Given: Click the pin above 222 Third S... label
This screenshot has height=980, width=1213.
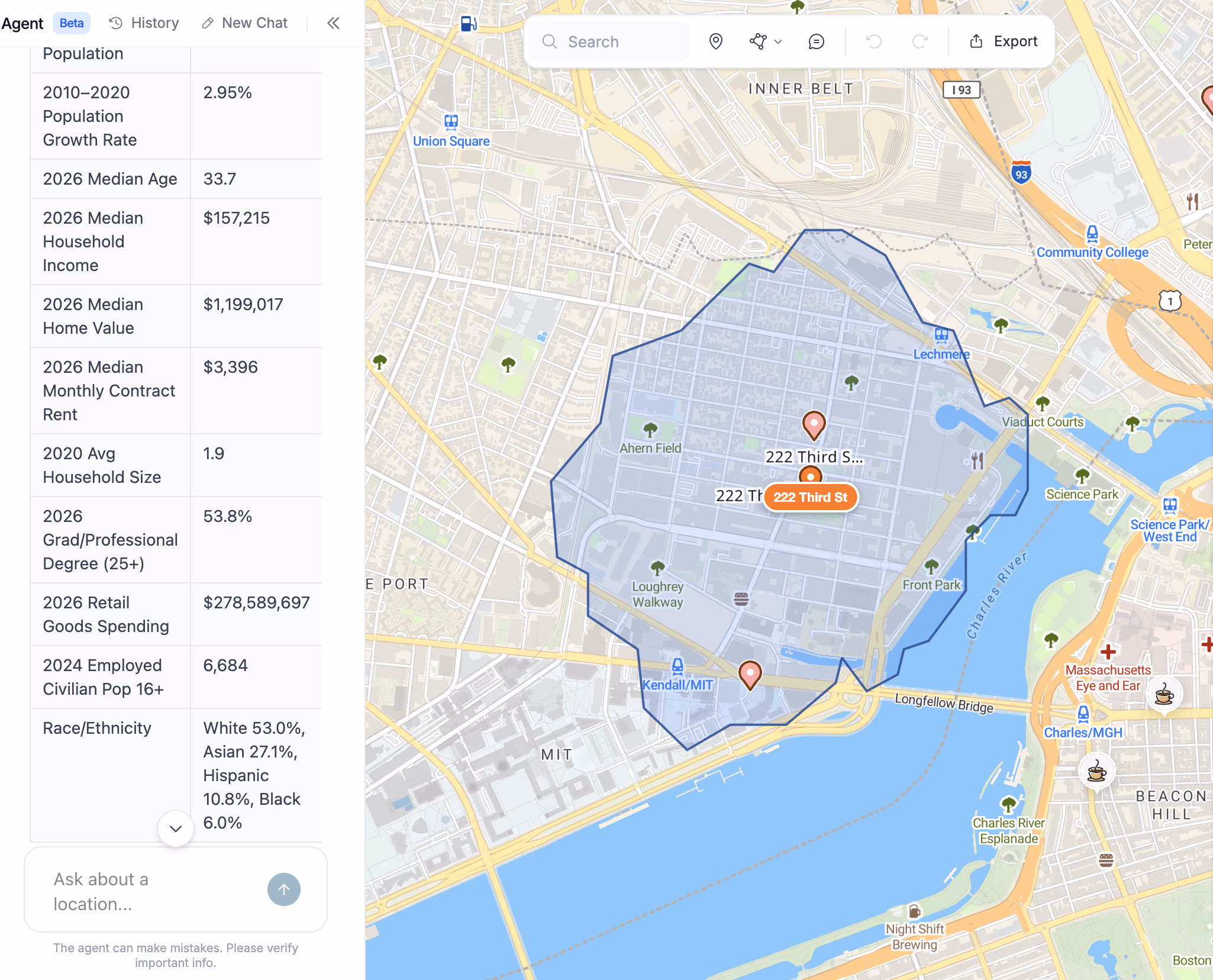Looking at the screenshot, I should pos(814,426).
